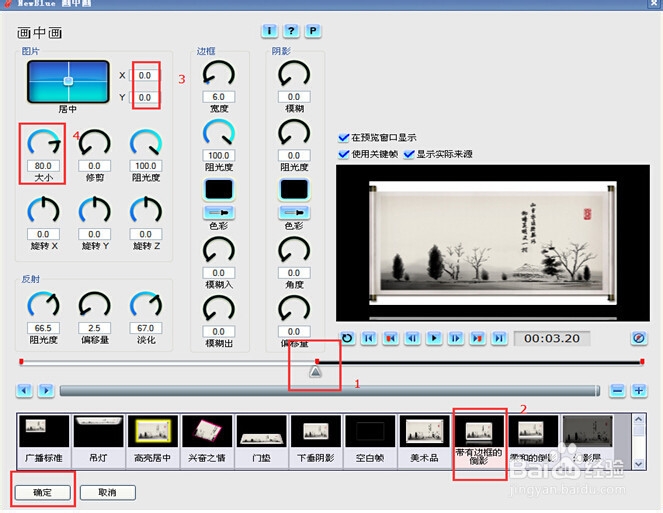
Task: Zoom in timeline with plus button
Action: tap(639, 390)
